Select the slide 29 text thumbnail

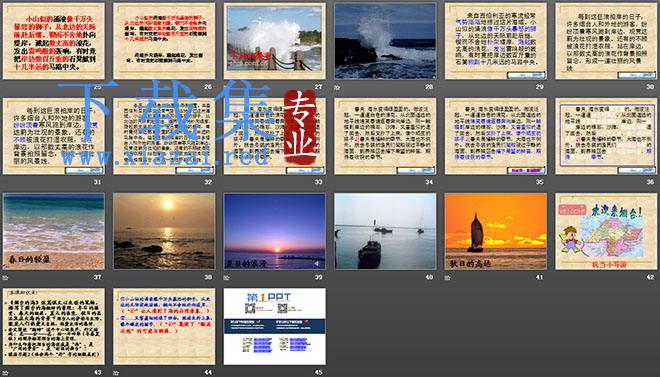point(496,41)
